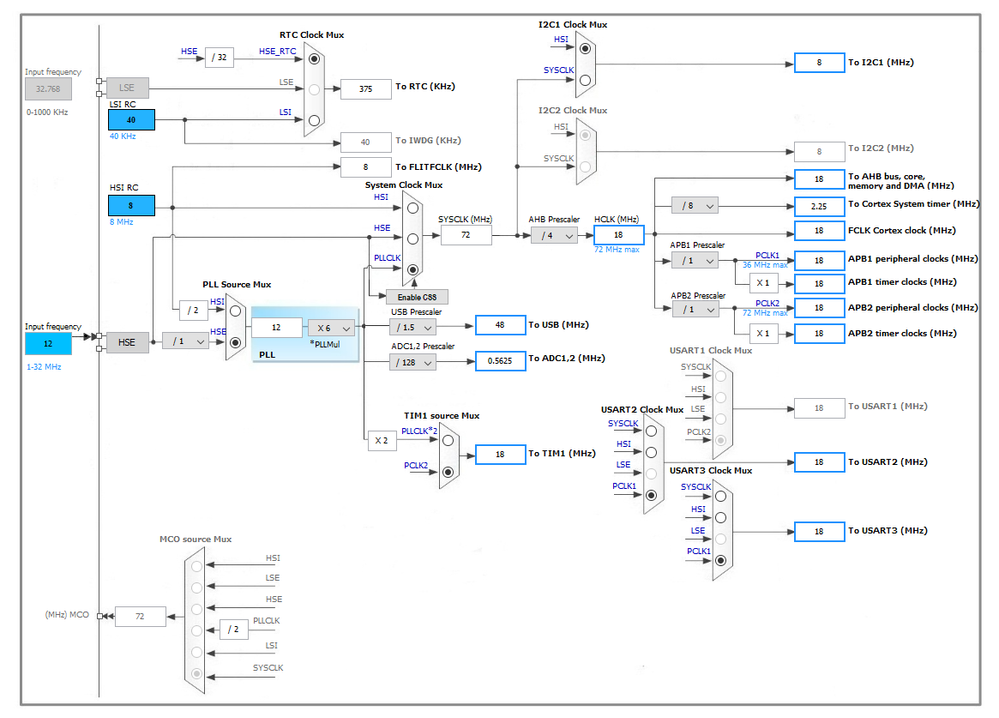999x718 pixels.
Task: Select HSI in the USART3 Clock Mux
Action: 721,517
